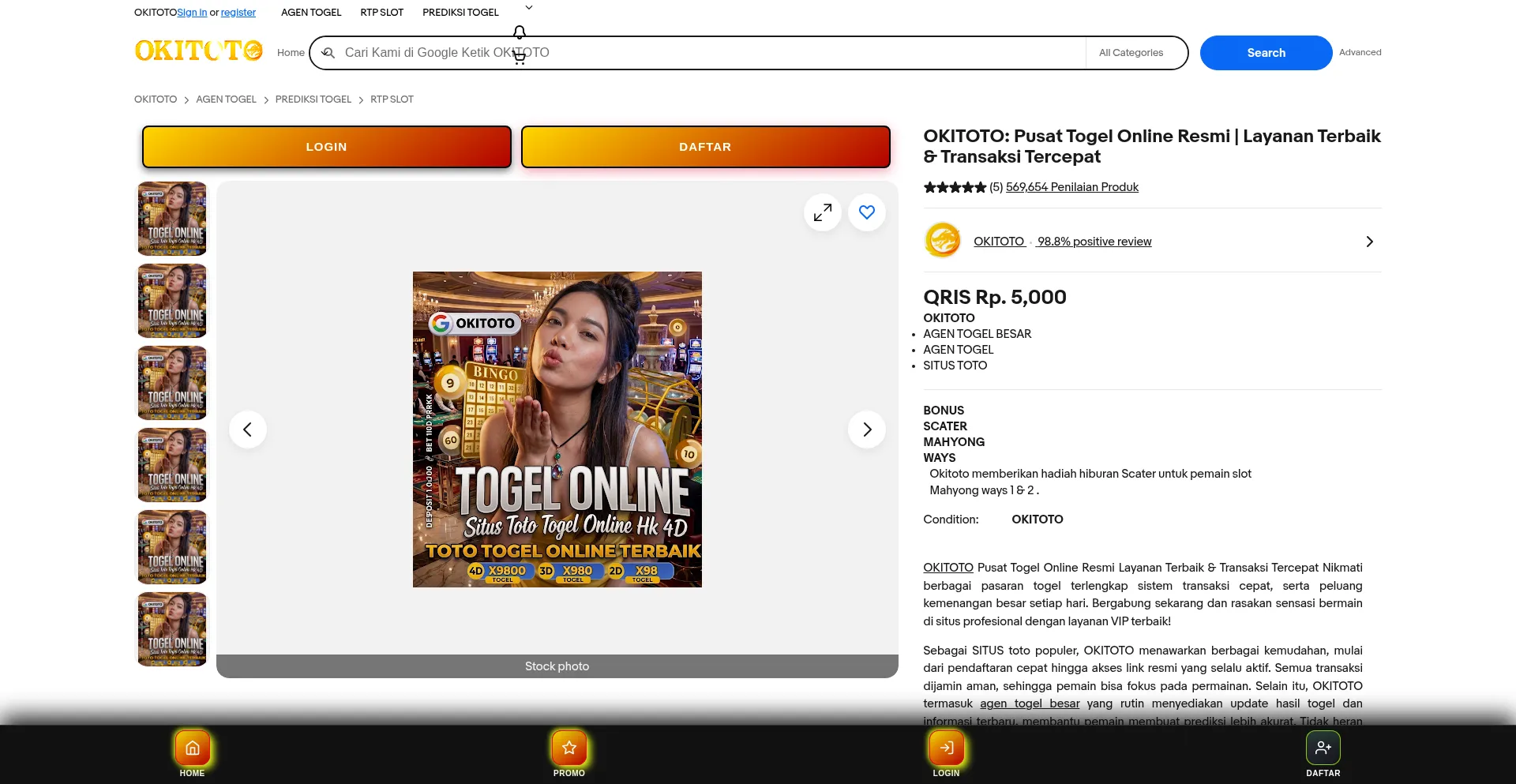The image size is (1516, 784).
Task: Click the AGEN TOGEL BESAR bullet text
Action: coord(978,334)
